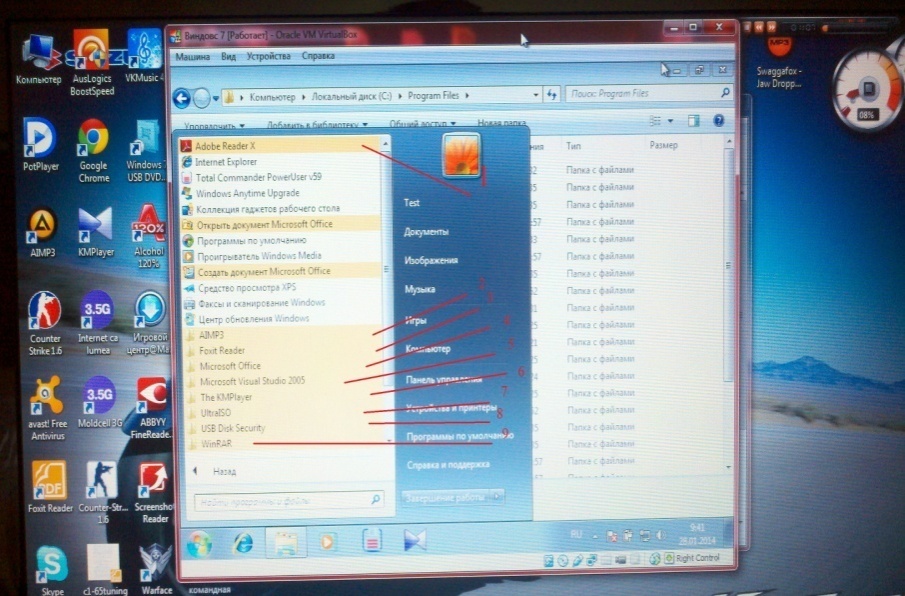
Task: Click the Завершение работы shutdown button
Action: 446,497
